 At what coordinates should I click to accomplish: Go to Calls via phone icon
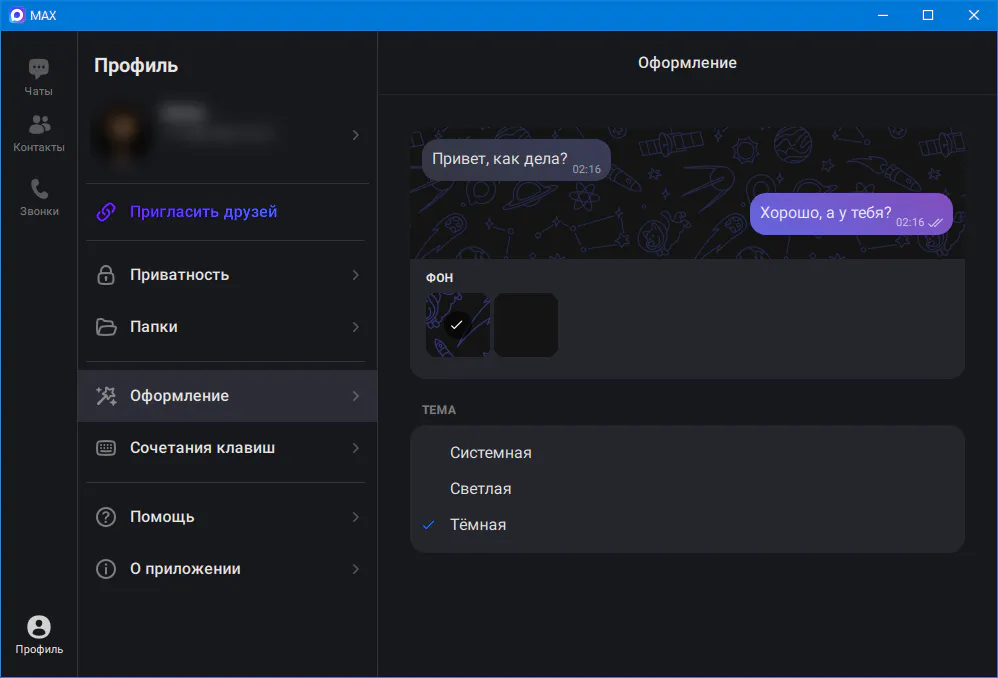tap(39, 189)
